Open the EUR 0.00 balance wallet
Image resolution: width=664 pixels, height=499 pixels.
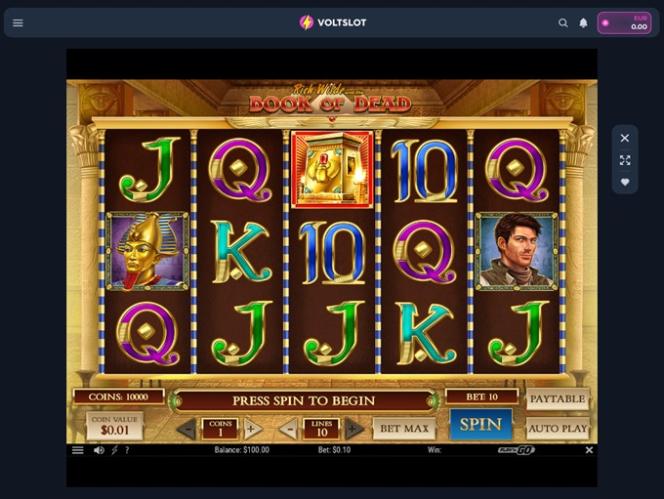[x=624, y=23]
